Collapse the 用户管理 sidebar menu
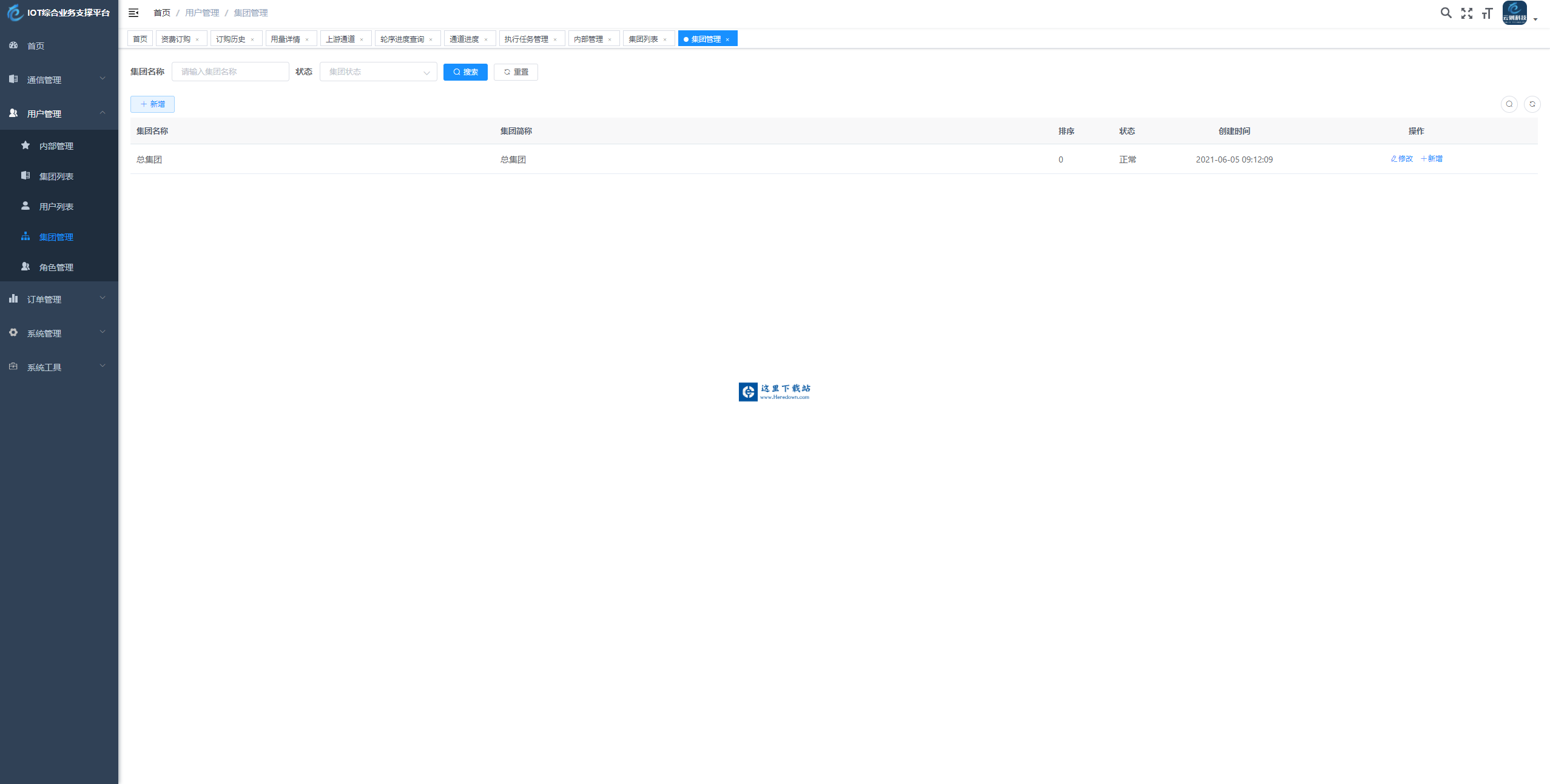The image size is (1550, 784). coord(59,113)
